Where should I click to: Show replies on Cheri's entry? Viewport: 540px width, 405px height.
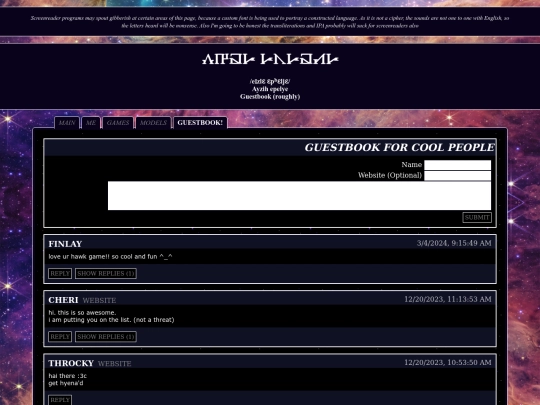pyautogui.click(x=106, y=336)
